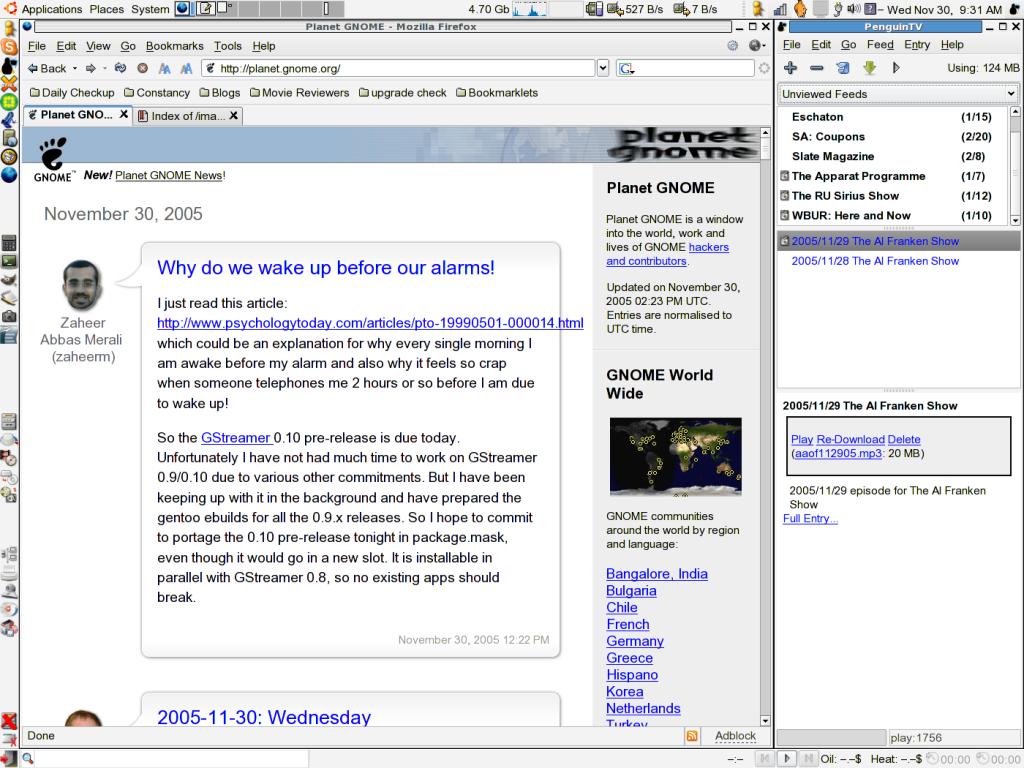Click the Bangalore, India community link
Image resolution: width=1024 pixels, height=768 pixels.
[x=656, y=573]
